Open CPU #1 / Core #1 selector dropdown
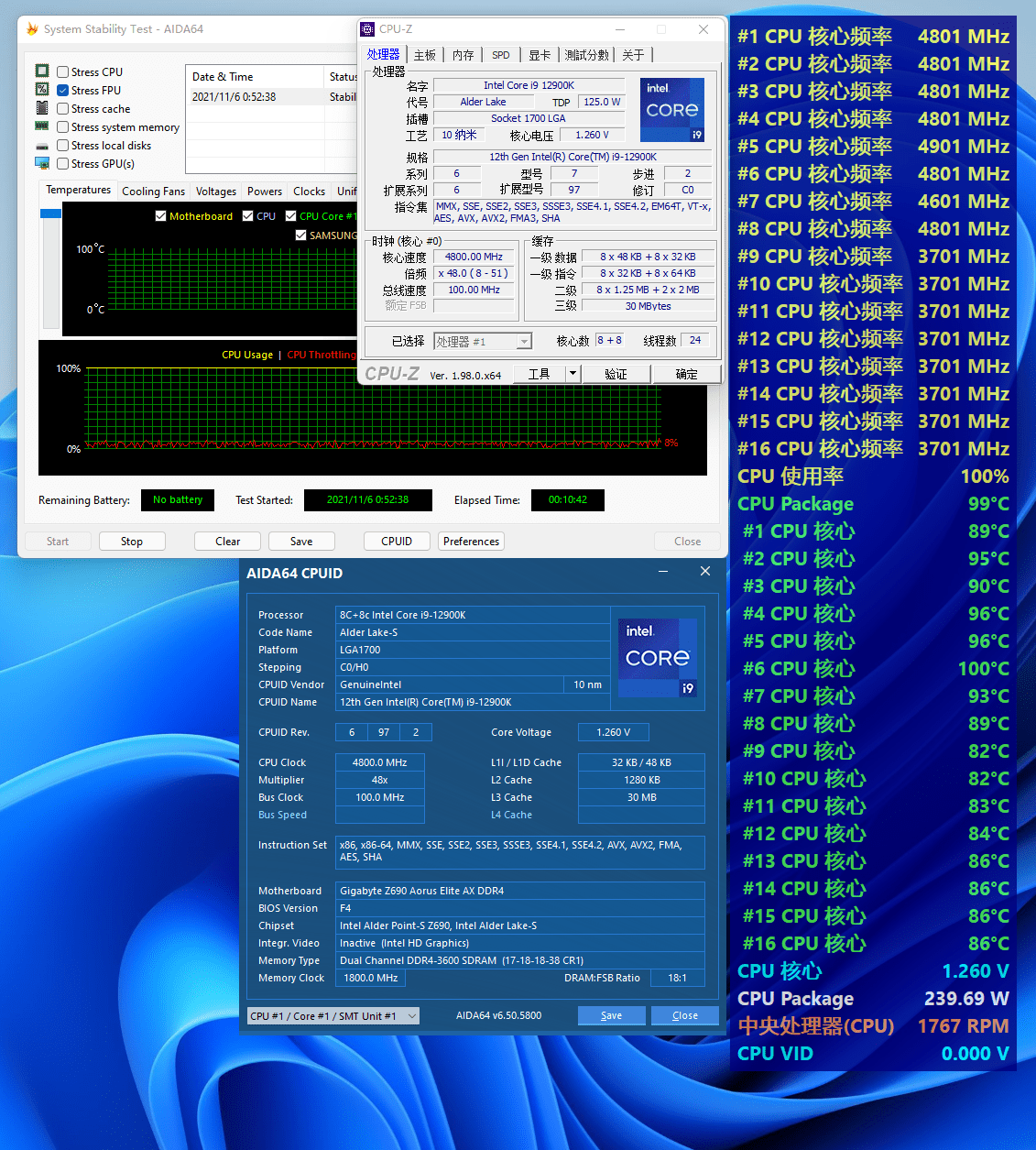1036x1150 pixels. tap(412, 1016)
